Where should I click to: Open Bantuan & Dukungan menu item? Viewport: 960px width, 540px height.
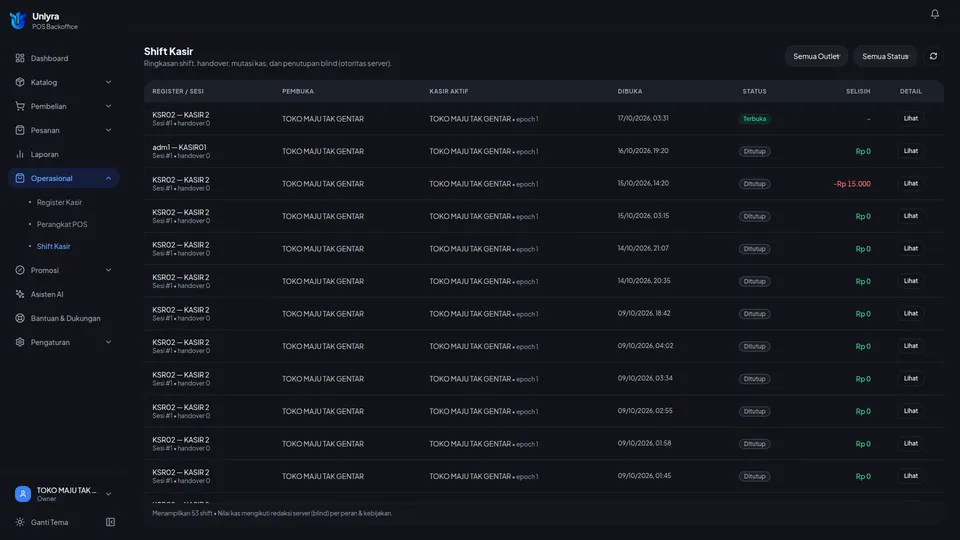click(x=64, y=318)
